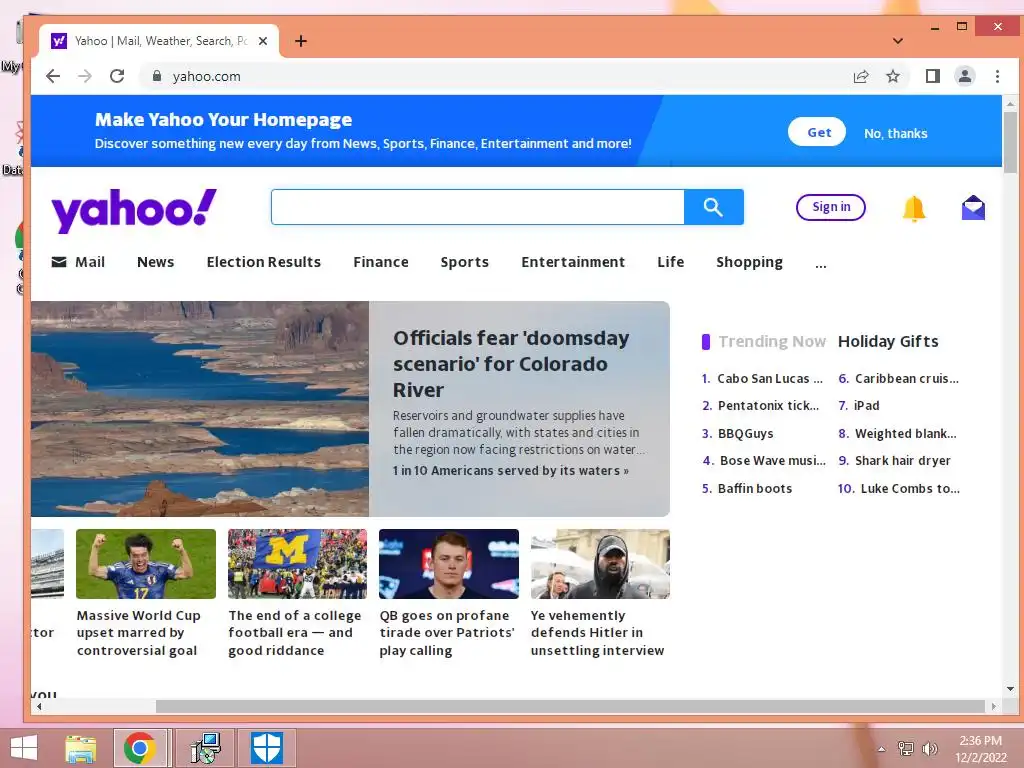Open a new tab with plus icon
Image resolution: width=1024 pixels, height=768 pixels.
[x=300, y=41]
